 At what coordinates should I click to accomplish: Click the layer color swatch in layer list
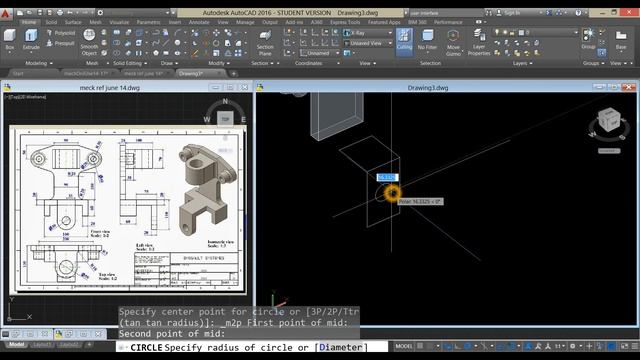tap(521, 32)
